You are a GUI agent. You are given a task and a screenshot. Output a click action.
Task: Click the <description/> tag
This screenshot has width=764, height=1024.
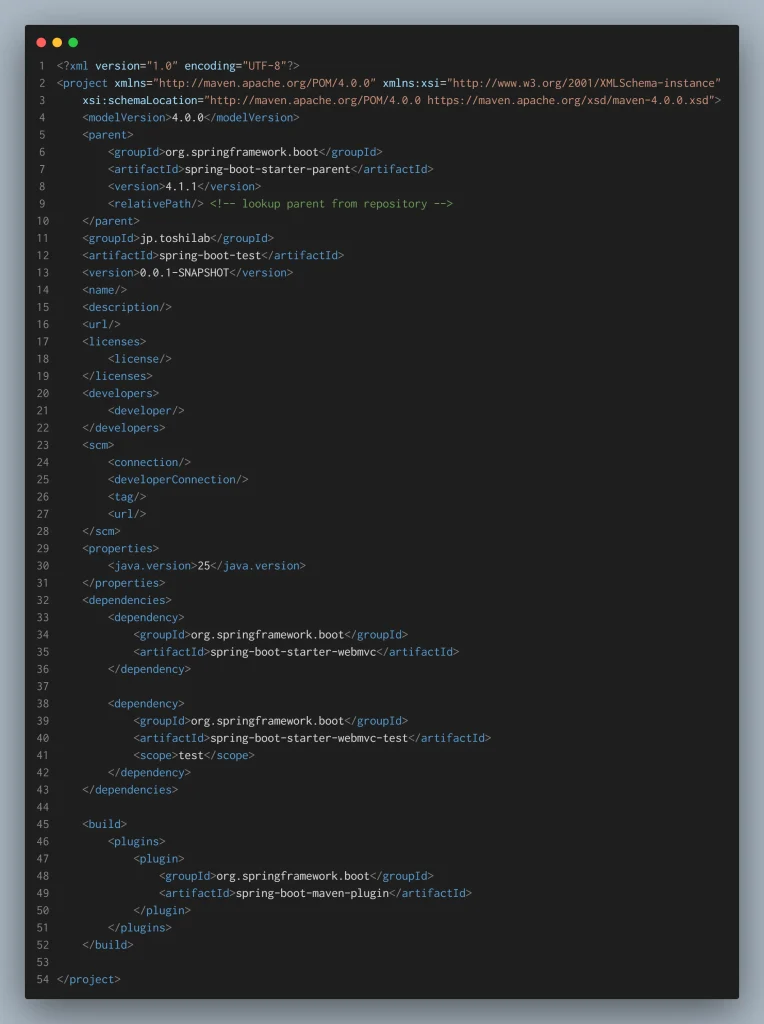pos(127,307)
